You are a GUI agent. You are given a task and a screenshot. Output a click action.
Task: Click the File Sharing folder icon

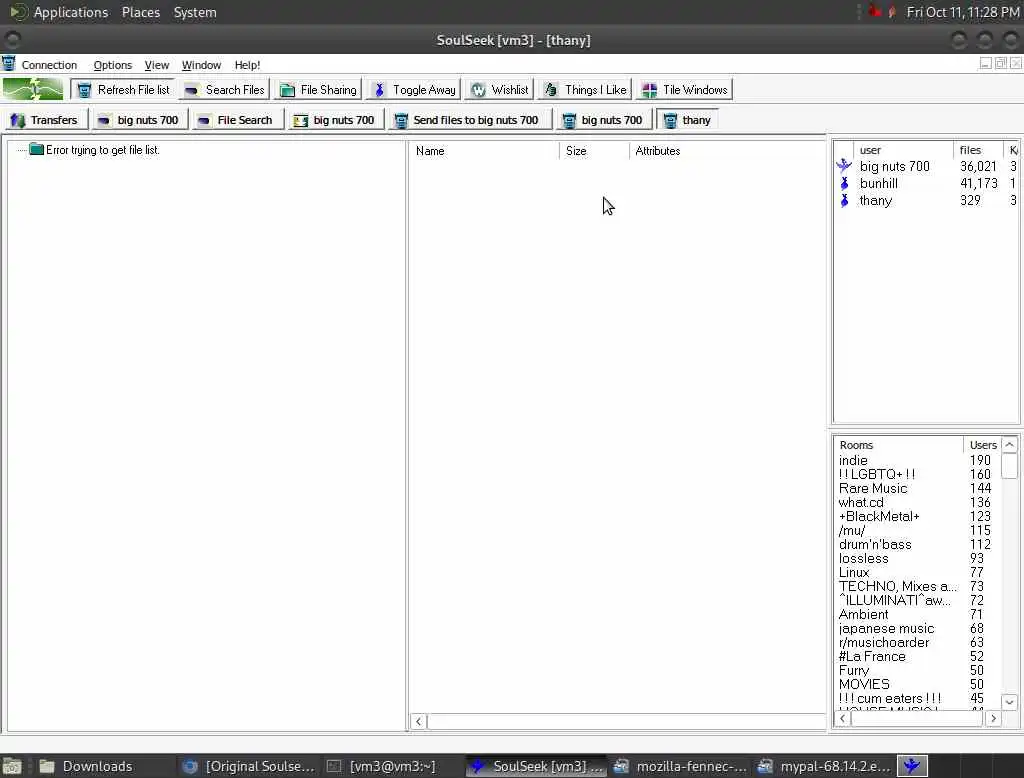287,90
